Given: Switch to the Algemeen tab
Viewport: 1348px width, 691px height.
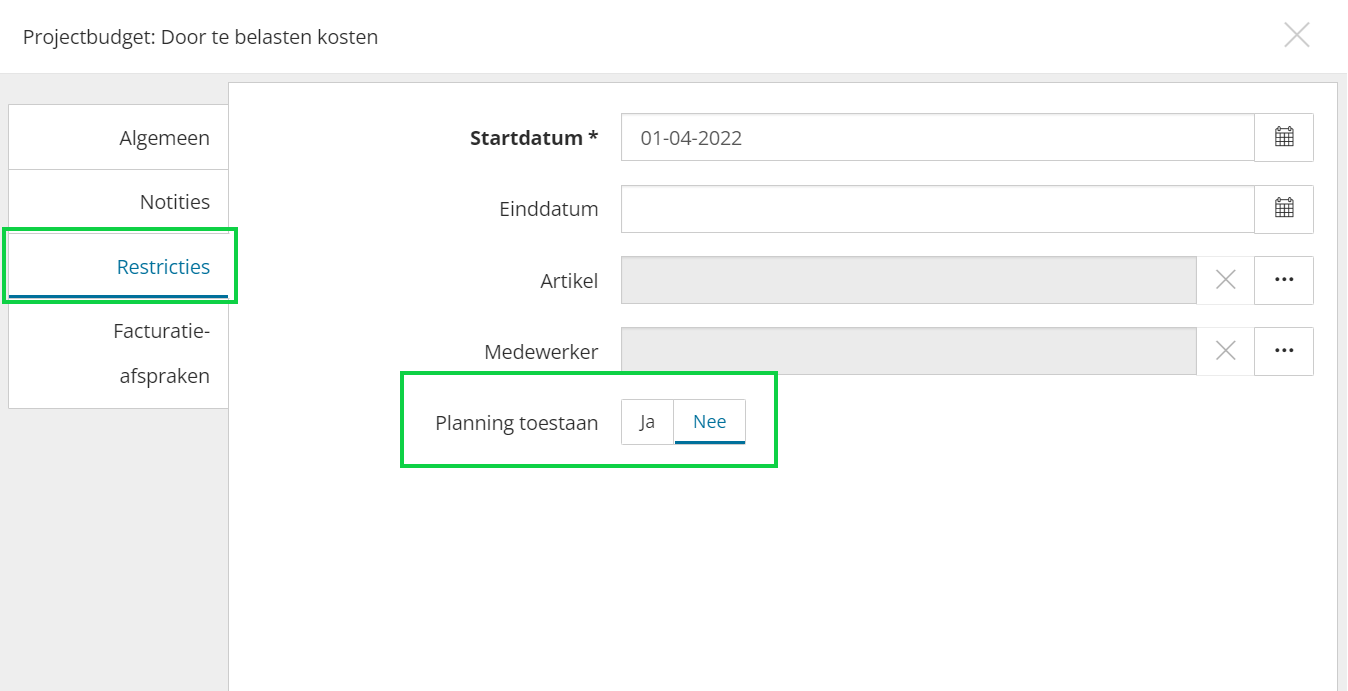Looking at the screenshot, I should click(x=164, y=138).
